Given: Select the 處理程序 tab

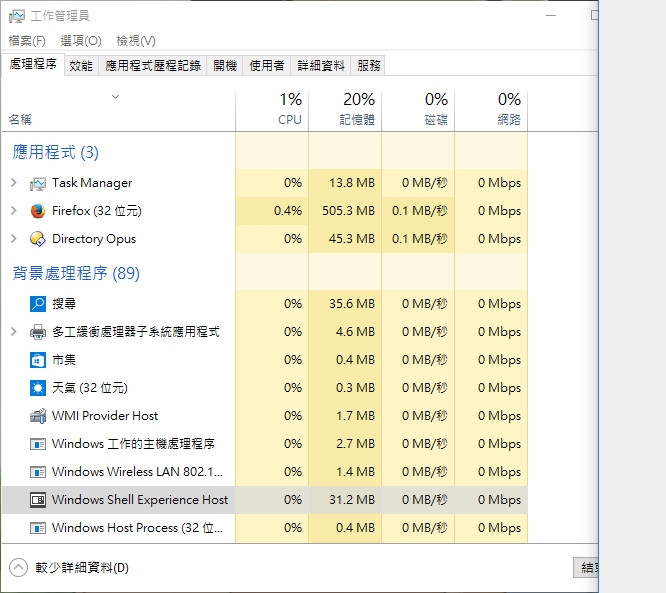Looking at the screenshot, I should [x=33, y=64].
